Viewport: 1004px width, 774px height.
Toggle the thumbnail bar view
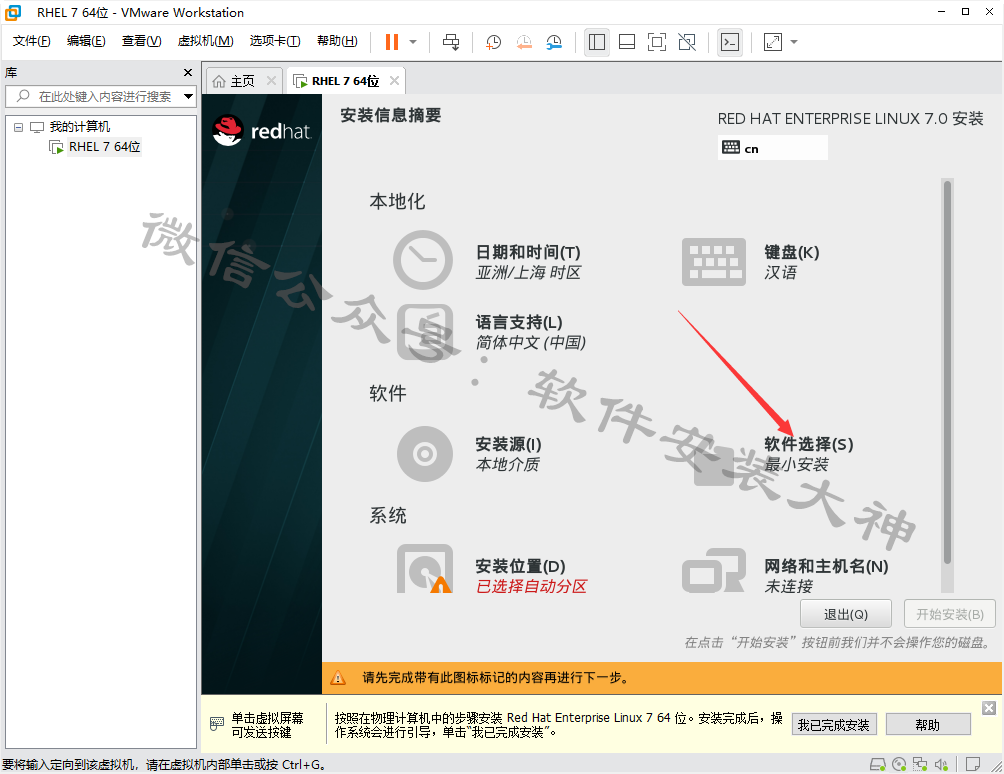627,42
